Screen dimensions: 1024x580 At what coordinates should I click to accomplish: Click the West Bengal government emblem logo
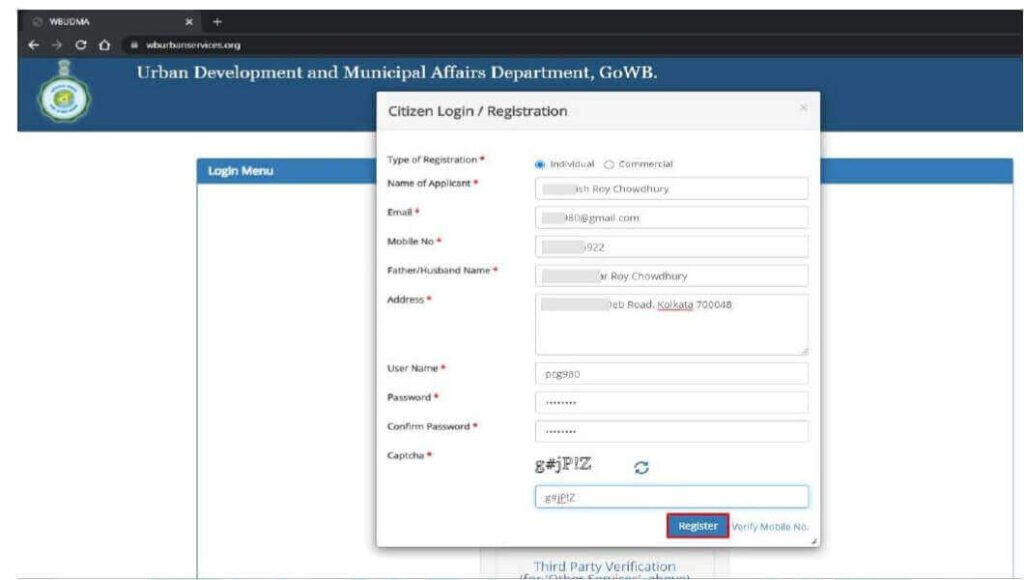tap(64, 92)
